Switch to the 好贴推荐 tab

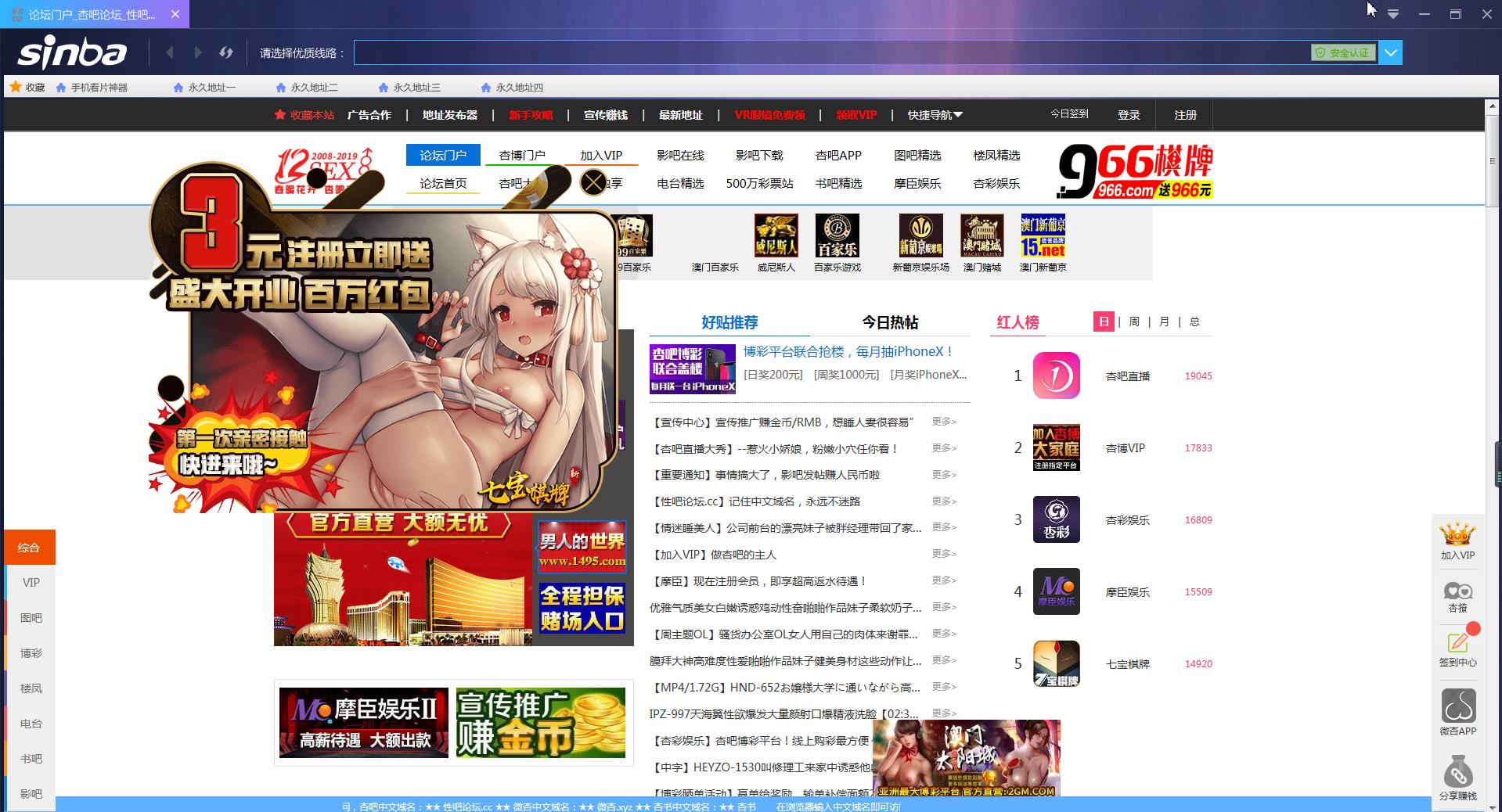pos(729,322)
